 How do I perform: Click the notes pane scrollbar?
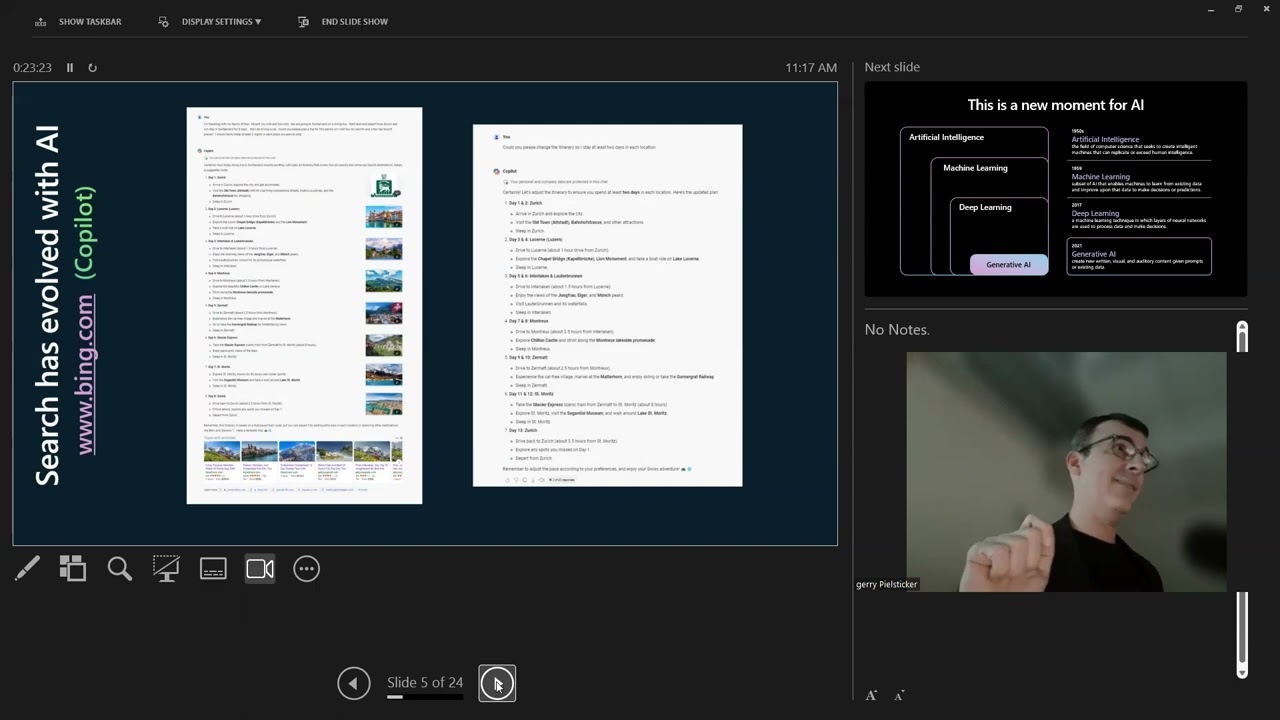(x=1242, y=500)
